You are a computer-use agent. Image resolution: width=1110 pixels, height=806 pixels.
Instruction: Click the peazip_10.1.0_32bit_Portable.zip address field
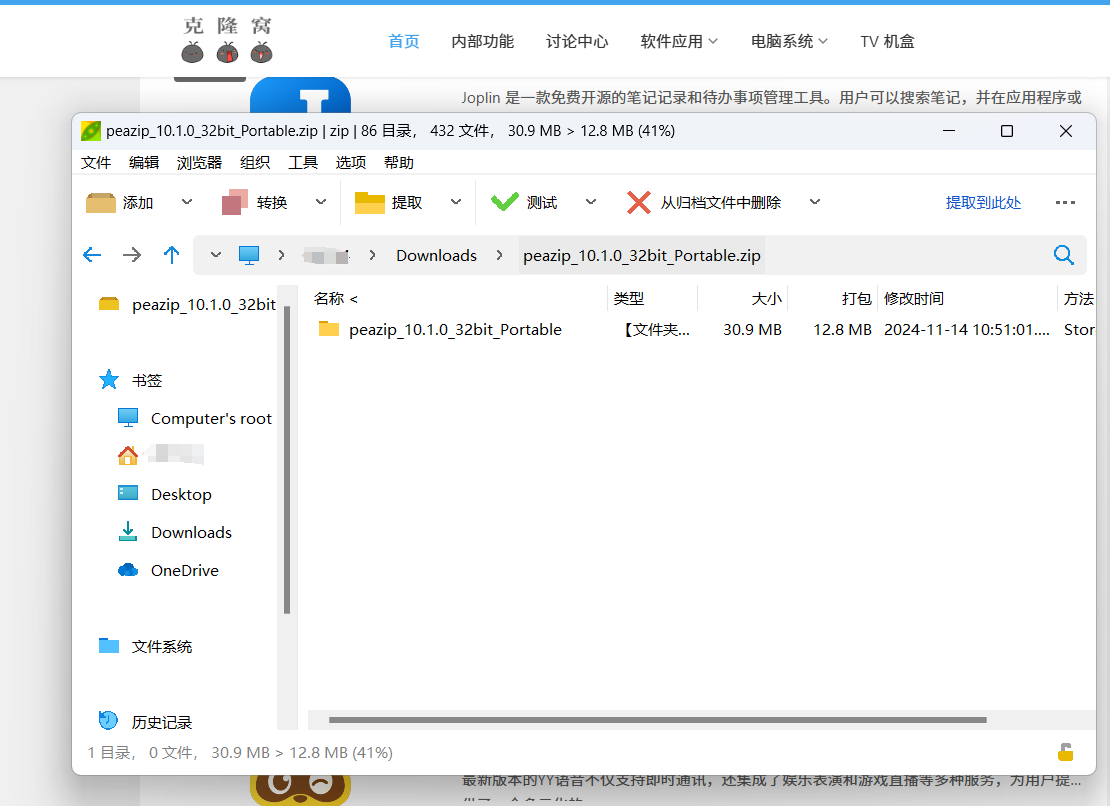[641, 255]
